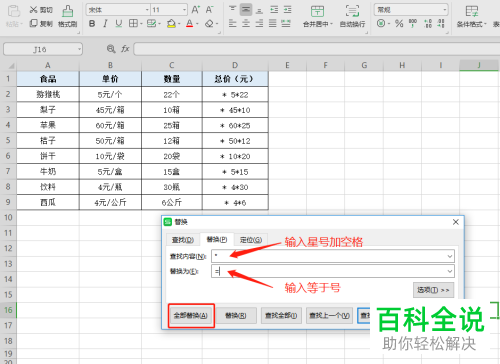Image resolution: width=500 pixels, height=364 pixels.
Task: Click the decrease indent icon
Action: (274, 10)
